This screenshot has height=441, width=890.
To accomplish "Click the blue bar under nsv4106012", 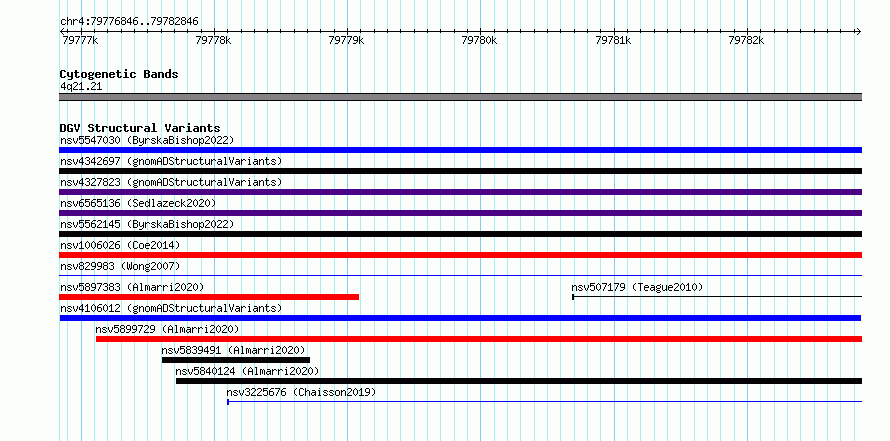I will [x=460, y=318].
